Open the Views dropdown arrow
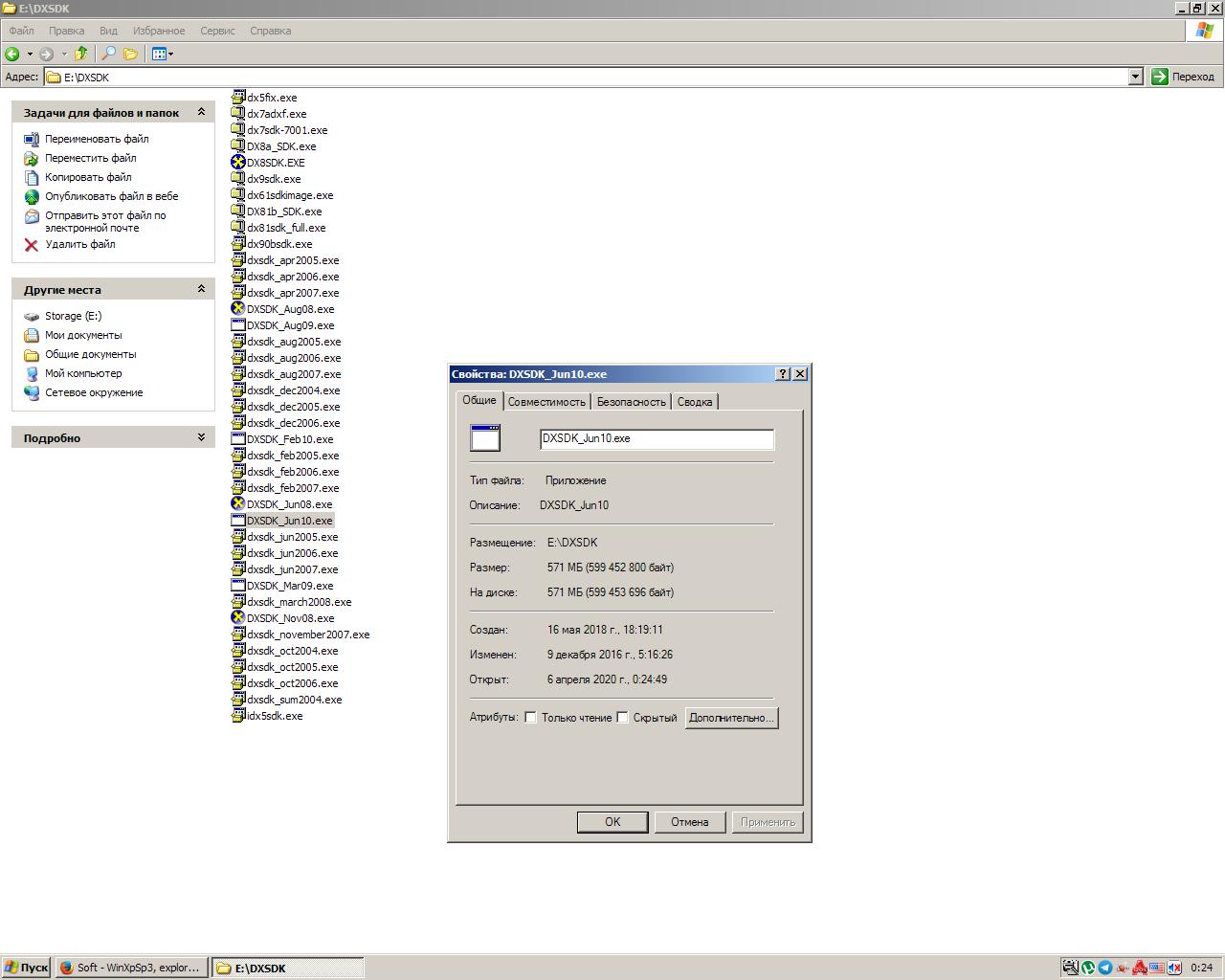 (170, 54)
